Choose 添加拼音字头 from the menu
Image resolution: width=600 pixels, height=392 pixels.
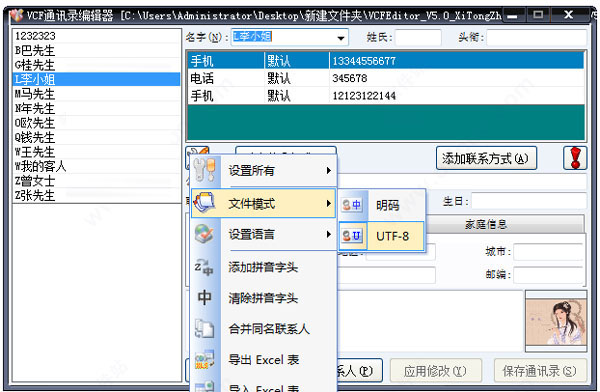tap(263, 267)
